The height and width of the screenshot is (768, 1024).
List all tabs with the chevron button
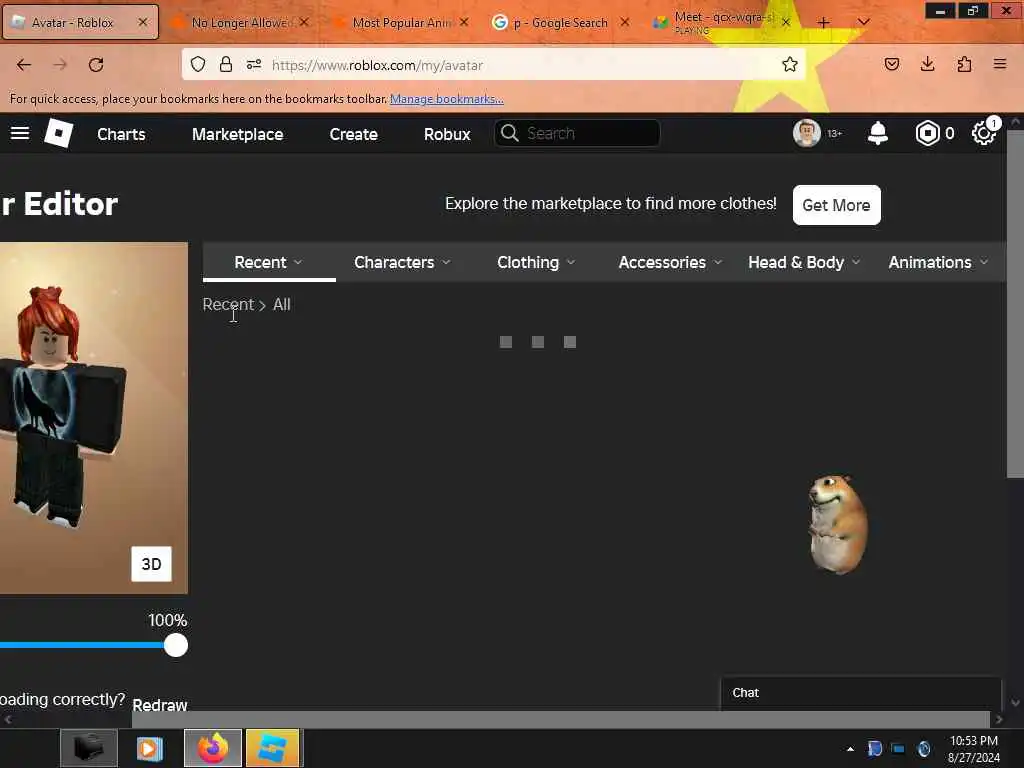pyautogui.click(x=863, y=22)
